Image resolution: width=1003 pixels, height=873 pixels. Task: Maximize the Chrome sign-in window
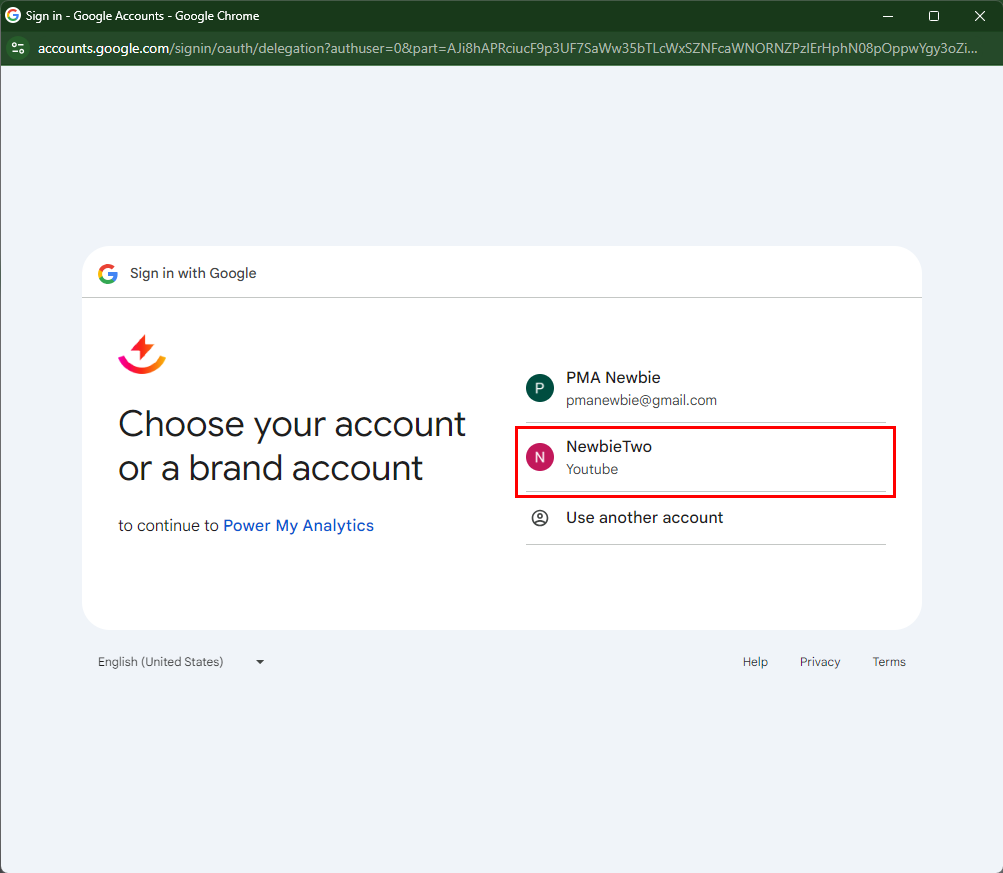pyautogui.click(x=934, y=16)
